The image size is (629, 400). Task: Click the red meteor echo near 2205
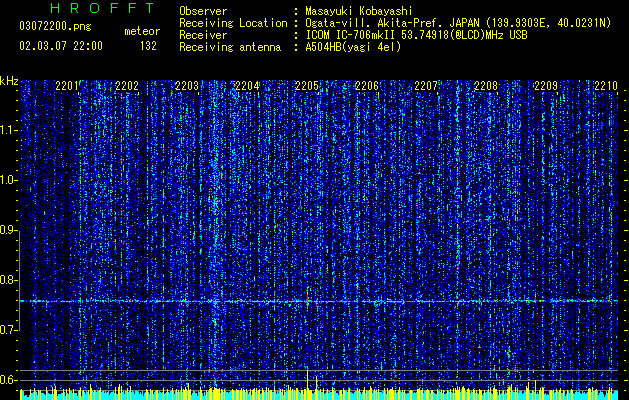(x=308, y=297)
